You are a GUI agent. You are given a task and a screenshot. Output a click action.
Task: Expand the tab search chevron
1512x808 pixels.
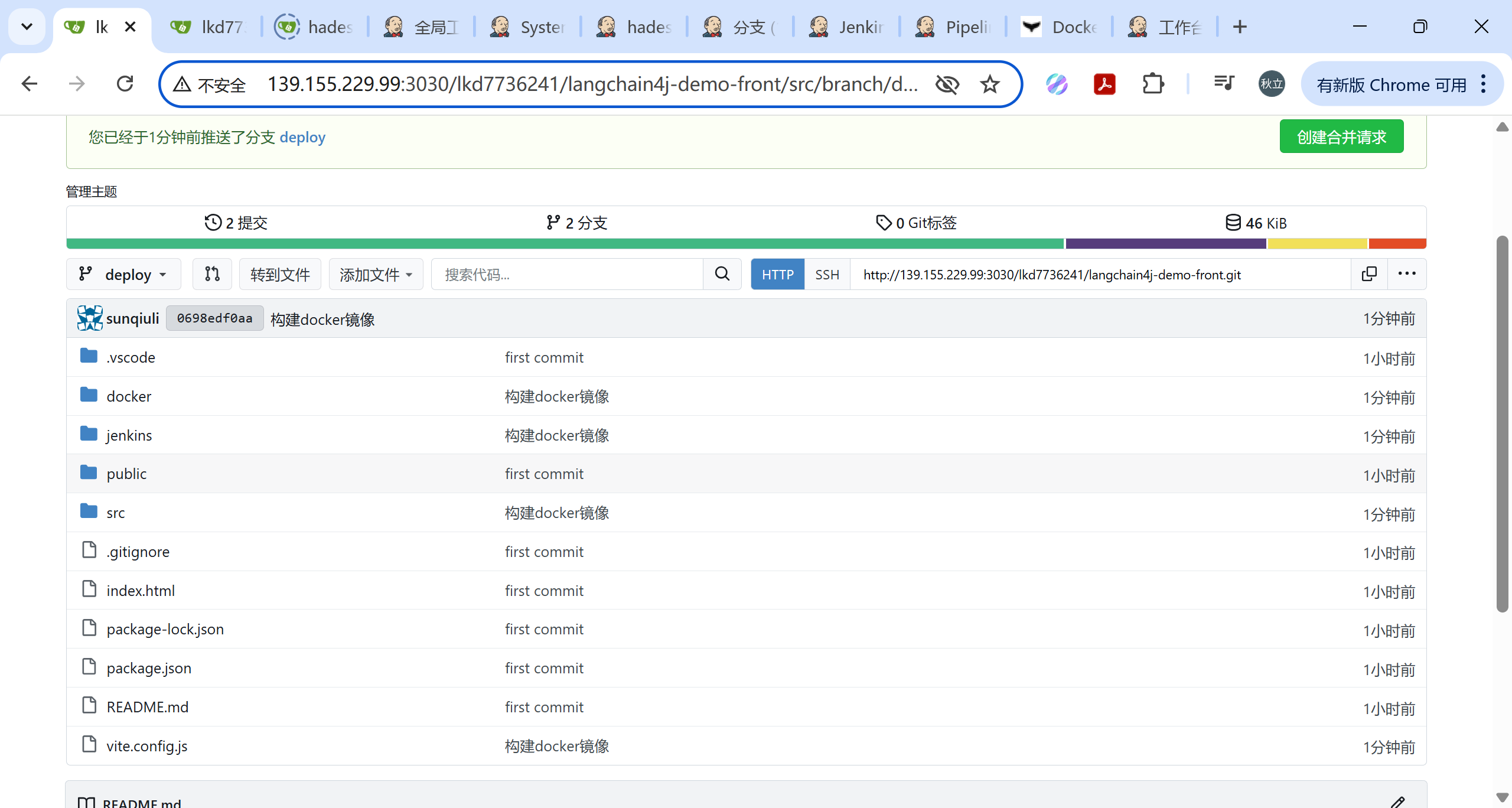click(x=27, y=27)
